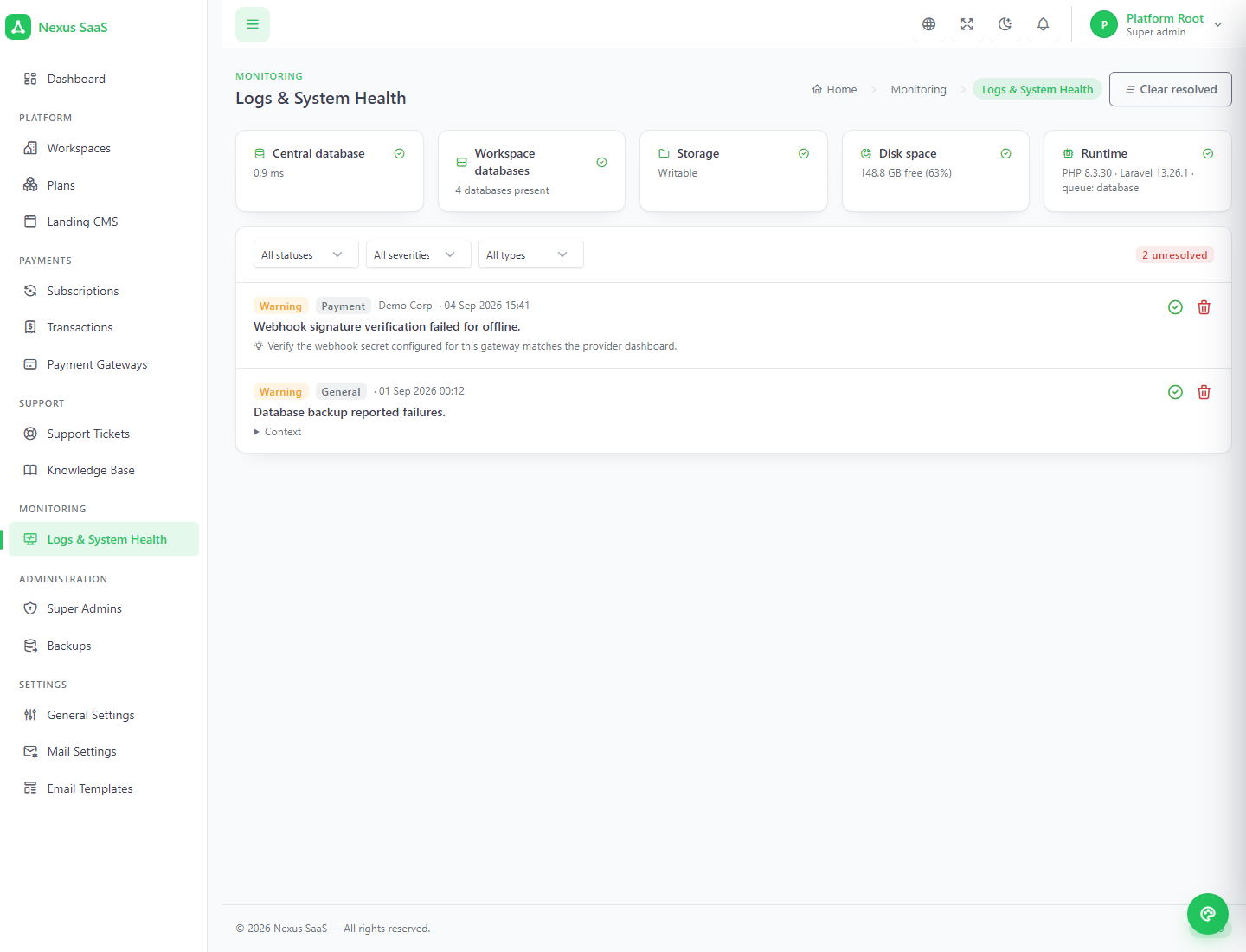Click the Payment tag on webhook log
1246x952 pixels.
(x=343, y=306)
